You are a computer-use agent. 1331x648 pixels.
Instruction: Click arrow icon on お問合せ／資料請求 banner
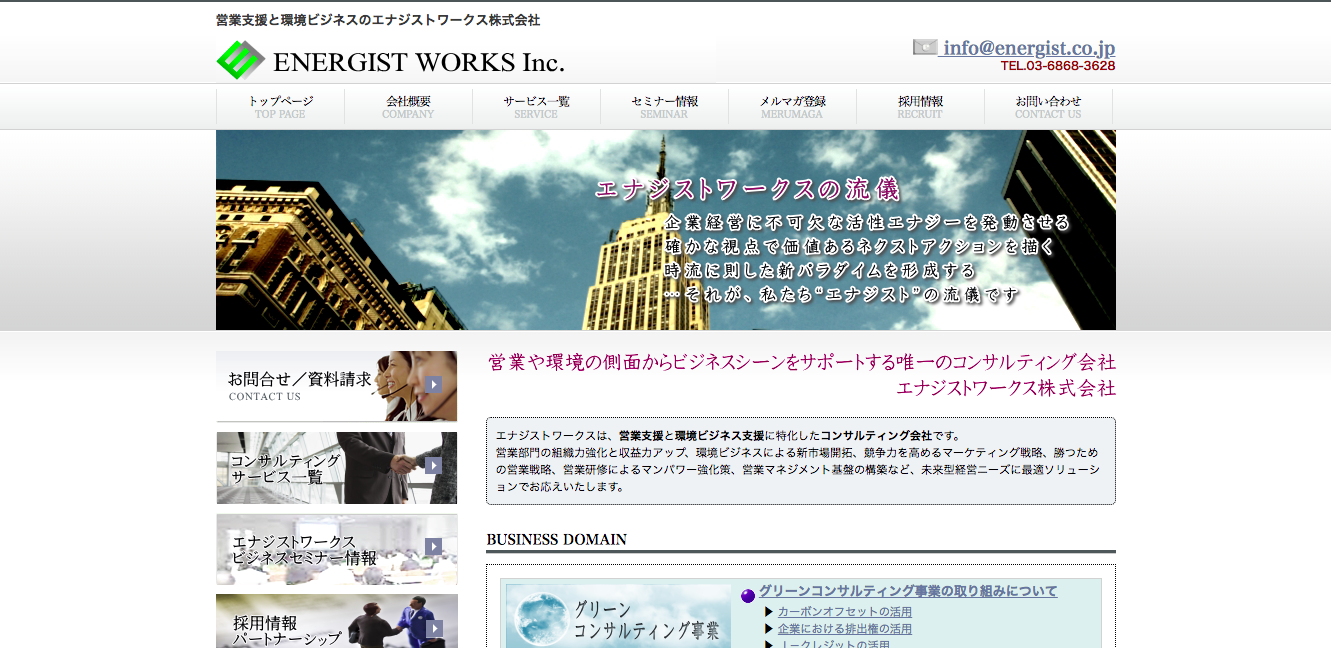point(433,384)
